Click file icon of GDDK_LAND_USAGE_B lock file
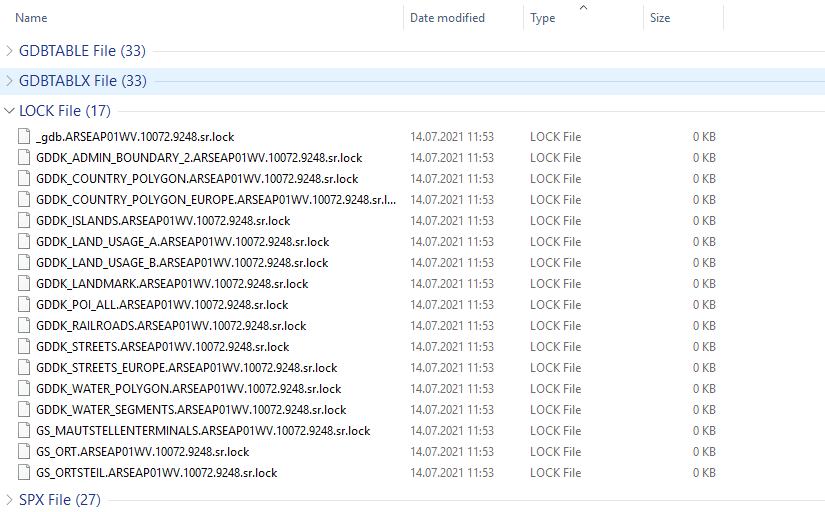 [x=24, y=263]
